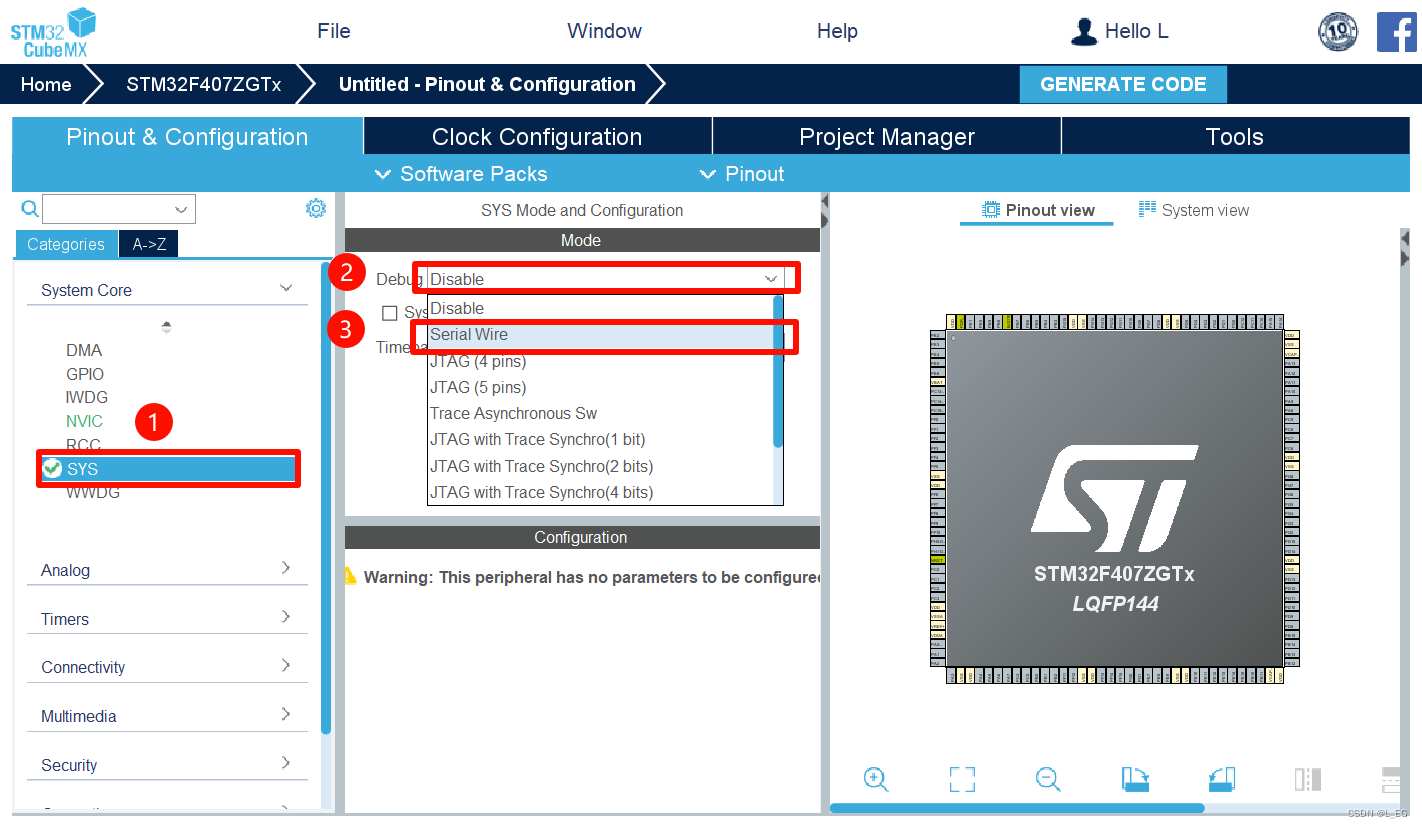1422x828 pixels.
Task: Switch to System view
Action: click(x=1194, y=210)
